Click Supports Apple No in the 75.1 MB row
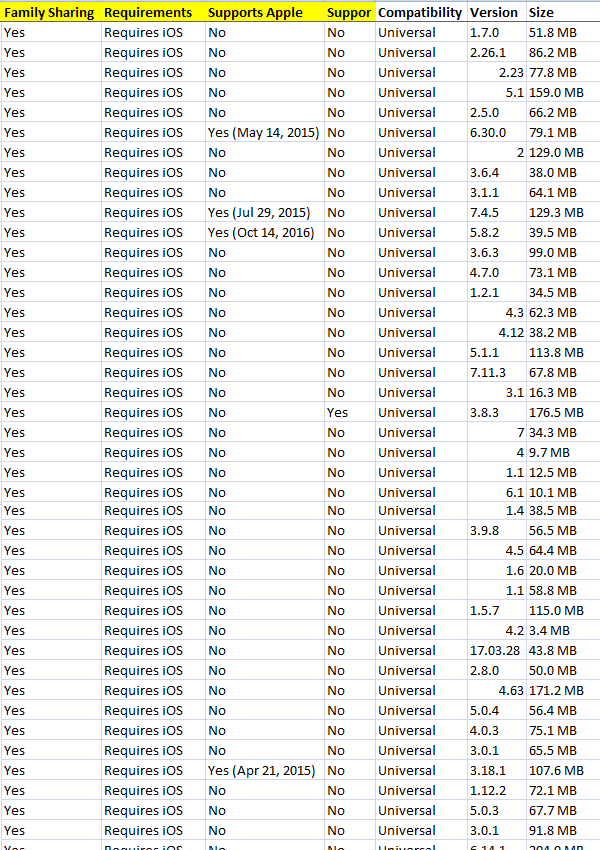 265,731
